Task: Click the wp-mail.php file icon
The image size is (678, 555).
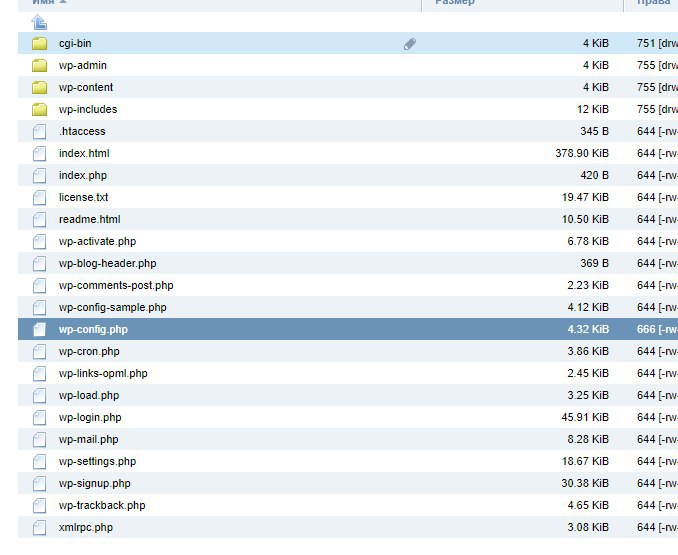Action: pyautogui.click(x=39, y=440)
